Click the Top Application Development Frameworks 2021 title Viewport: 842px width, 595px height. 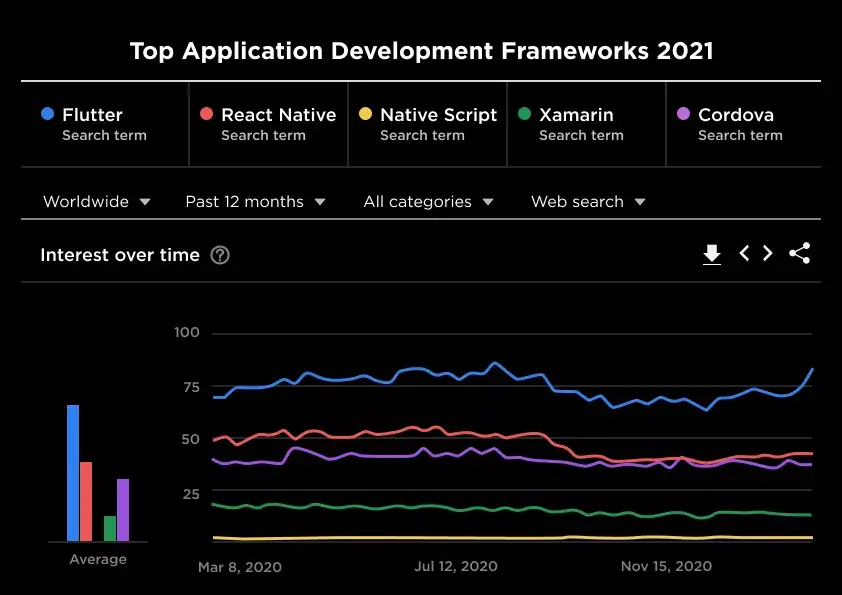tap(422, 51)
